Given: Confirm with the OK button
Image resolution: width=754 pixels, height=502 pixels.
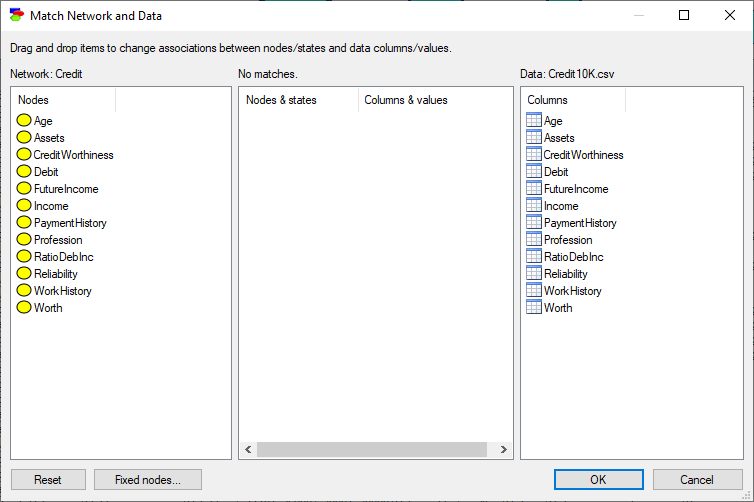Looking at the screenshot, I should tap(599, 479).
